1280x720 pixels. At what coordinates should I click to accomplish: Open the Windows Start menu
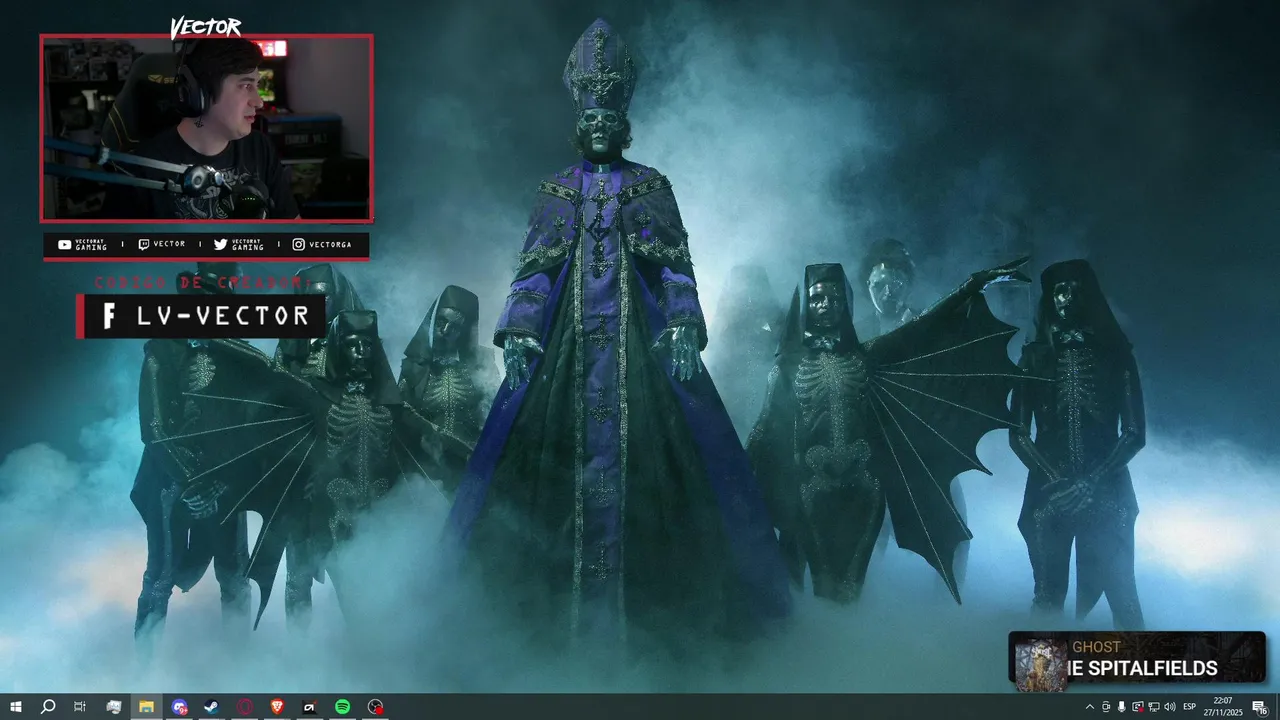(16, 707)
